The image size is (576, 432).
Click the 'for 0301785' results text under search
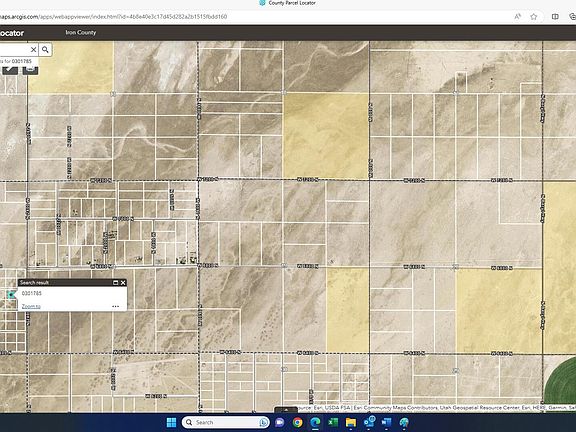(17, 61)
